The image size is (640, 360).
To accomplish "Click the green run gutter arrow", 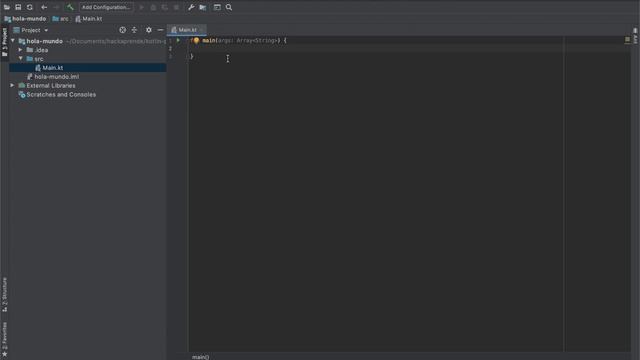I will coord(178,40).
